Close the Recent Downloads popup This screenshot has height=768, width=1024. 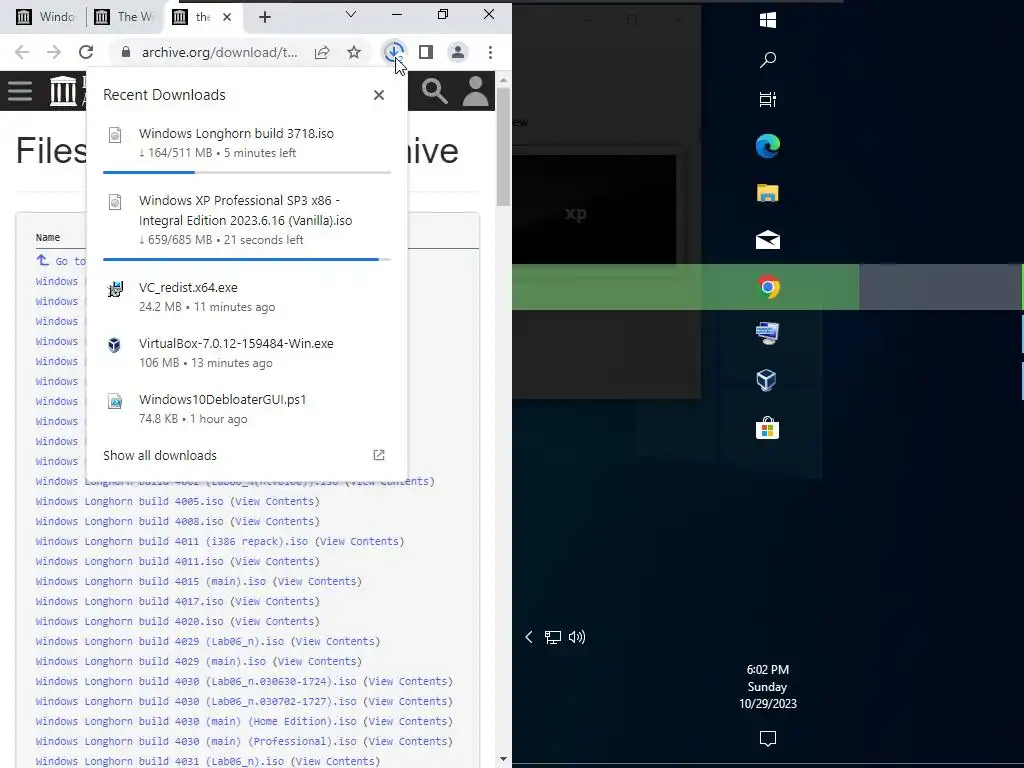(379, 95)
